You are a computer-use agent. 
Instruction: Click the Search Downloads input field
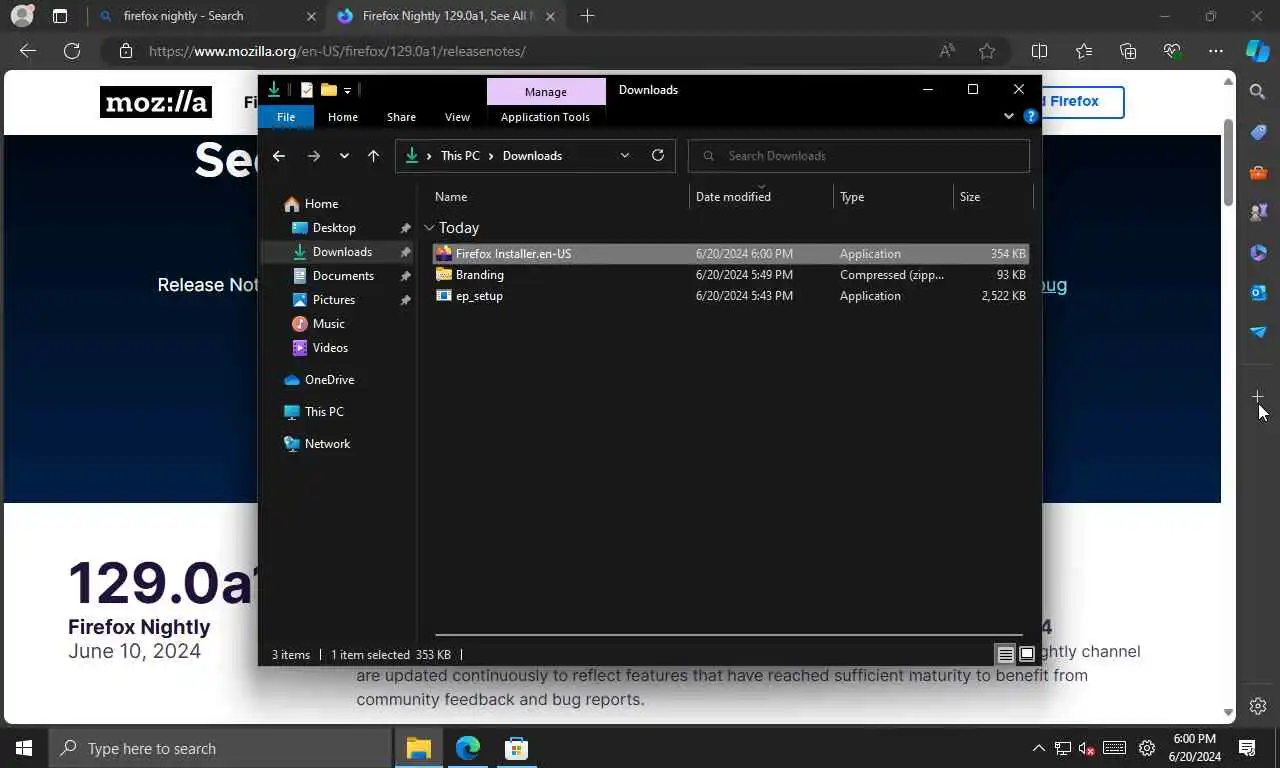(859, 156)
